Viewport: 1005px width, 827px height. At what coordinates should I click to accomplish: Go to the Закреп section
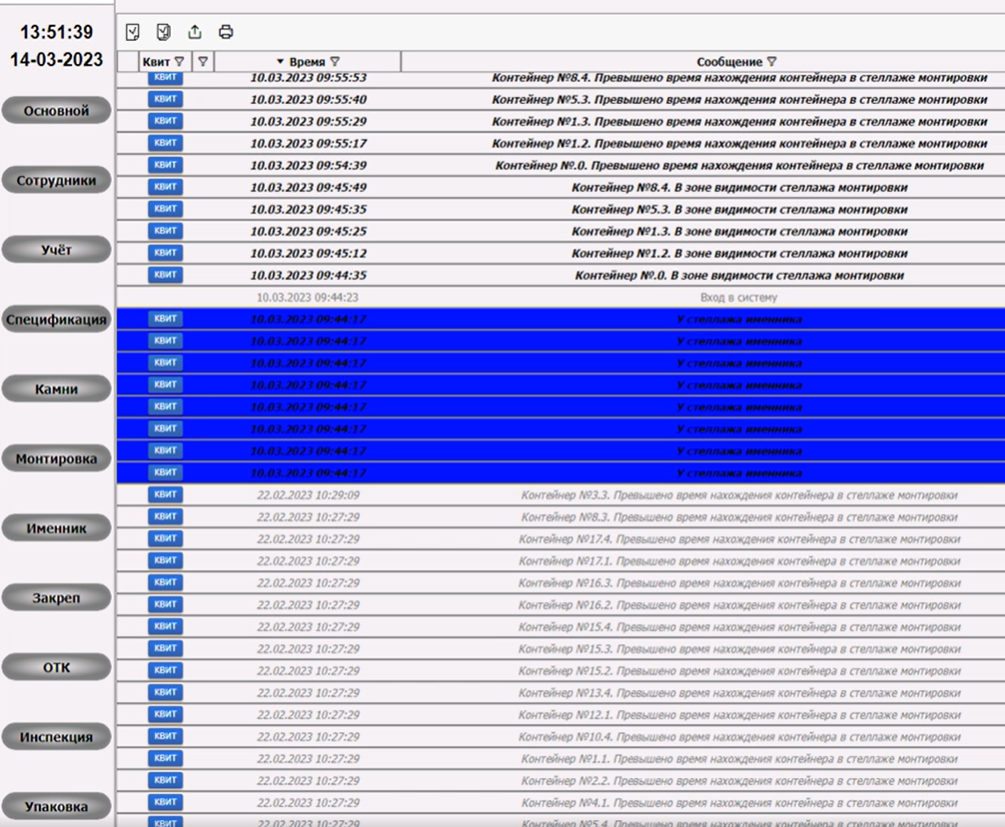(56, 597)
